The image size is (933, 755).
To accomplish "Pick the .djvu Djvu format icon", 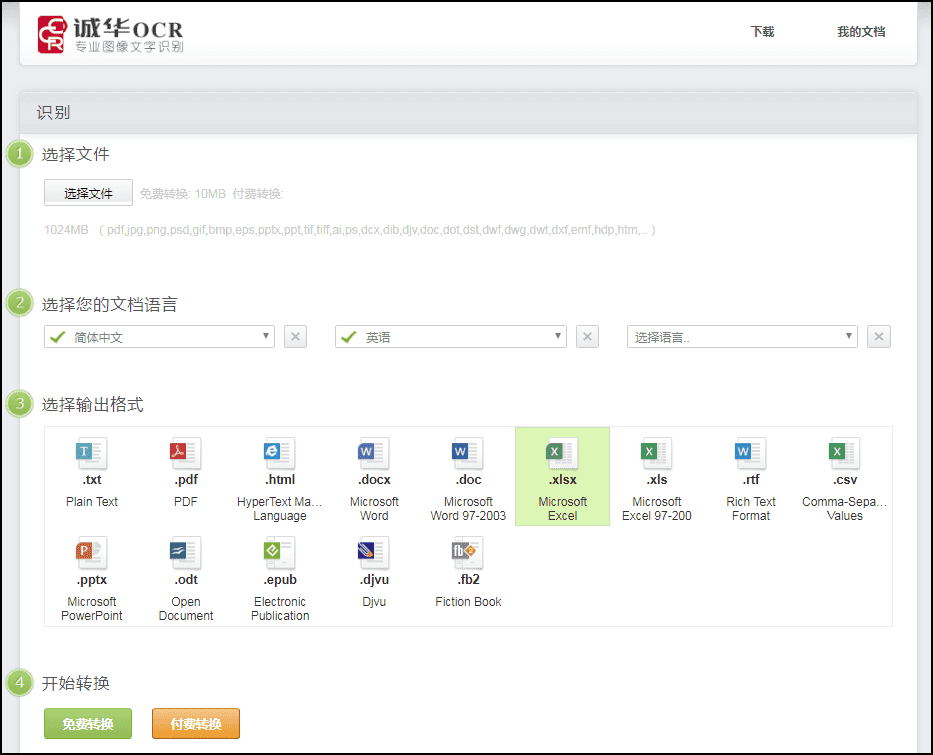I will [374, 553].
